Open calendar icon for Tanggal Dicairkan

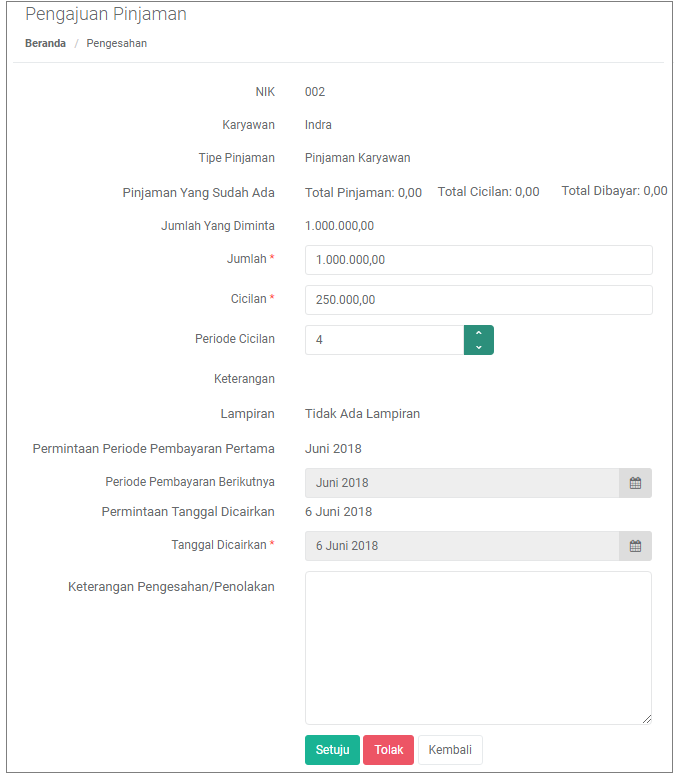pos(635,546)
